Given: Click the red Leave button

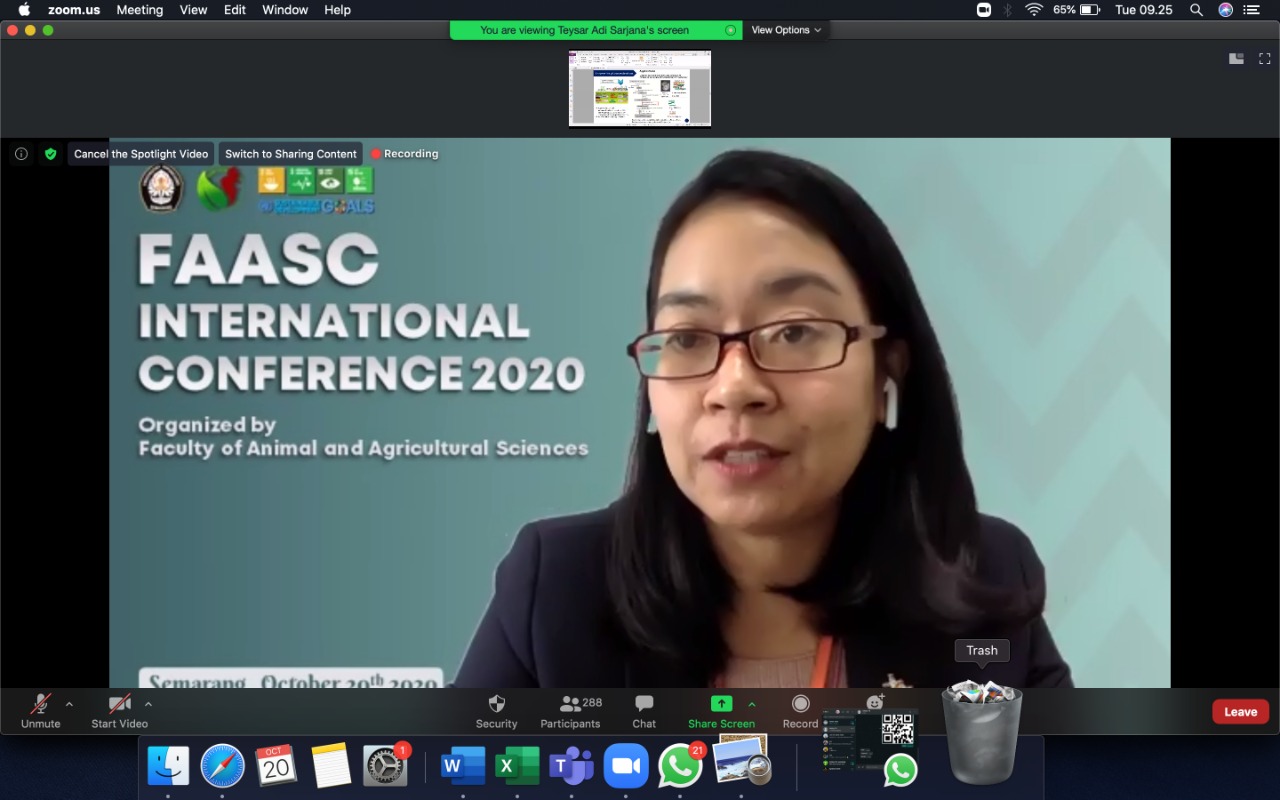Looking at the screenshot, I should point(1240,711).
